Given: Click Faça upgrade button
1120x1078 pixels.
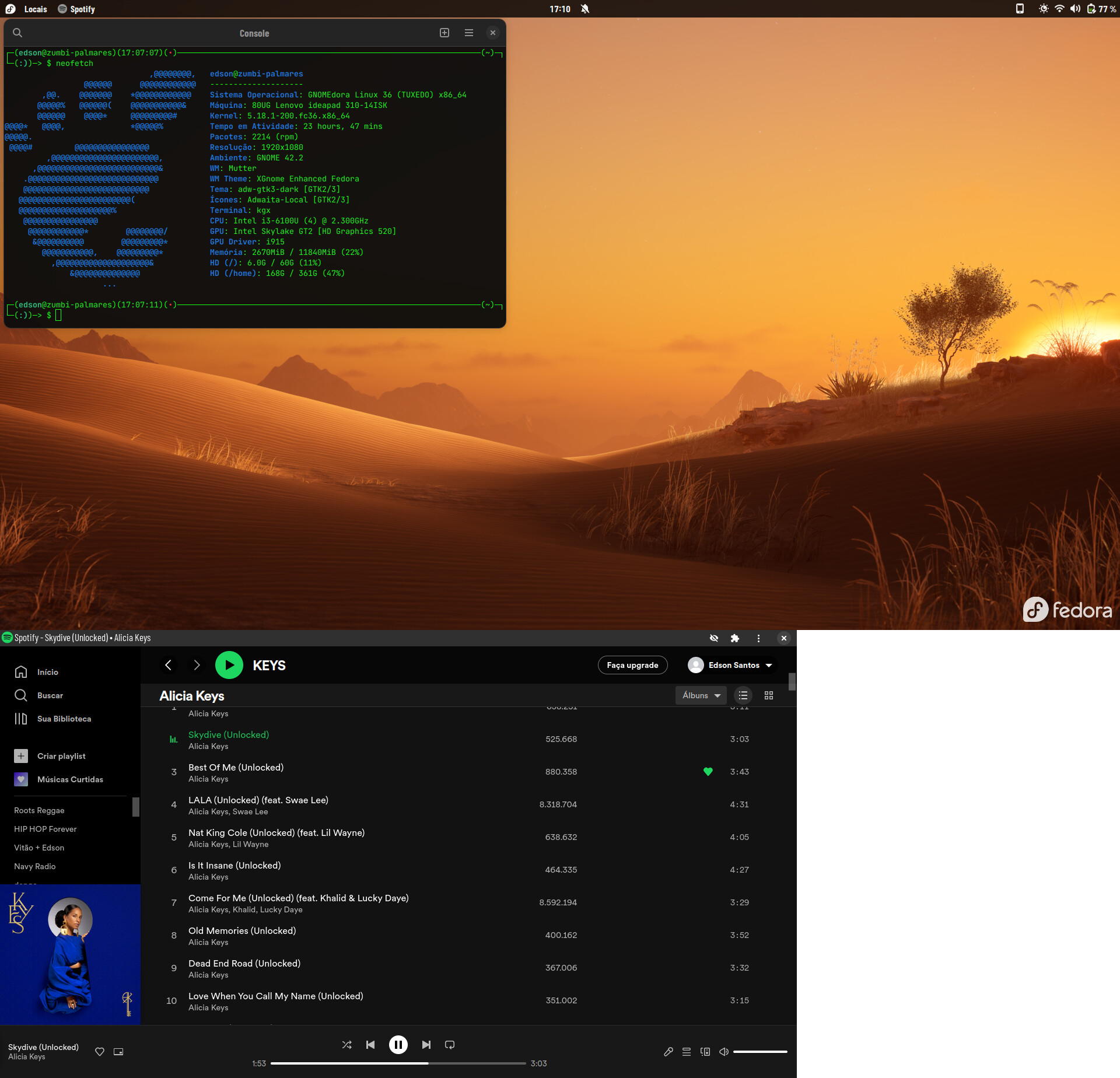Looking at the screenshot, I should (x=632, y=665).
